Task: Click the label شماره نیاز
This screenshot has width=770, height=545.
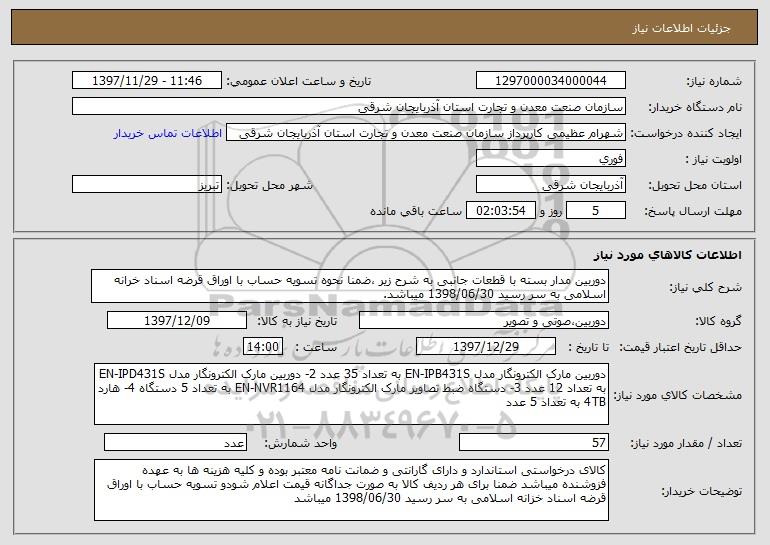Action: tap(714, 82)
